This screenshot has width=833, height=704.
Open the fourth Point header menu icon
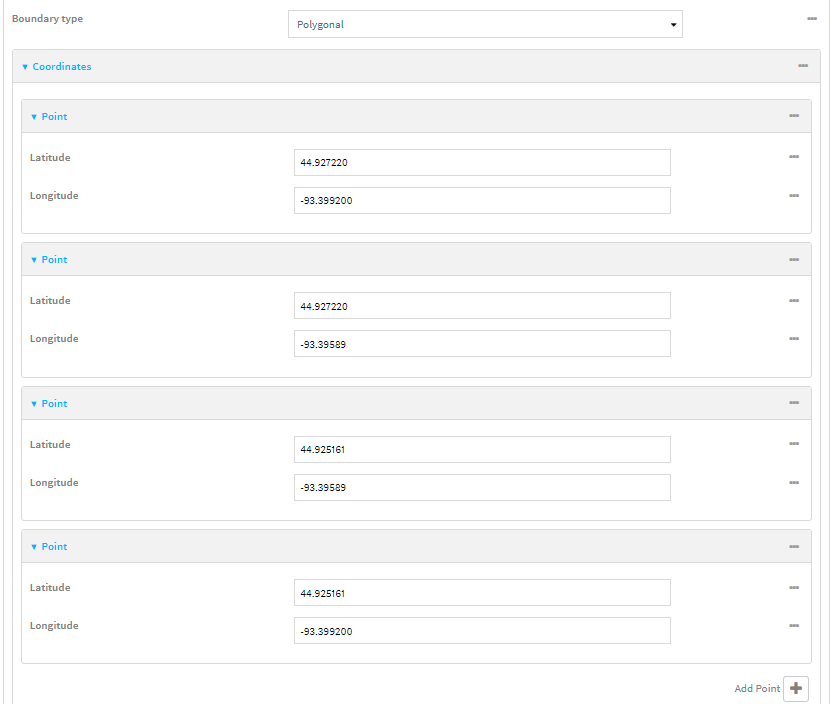793,547
